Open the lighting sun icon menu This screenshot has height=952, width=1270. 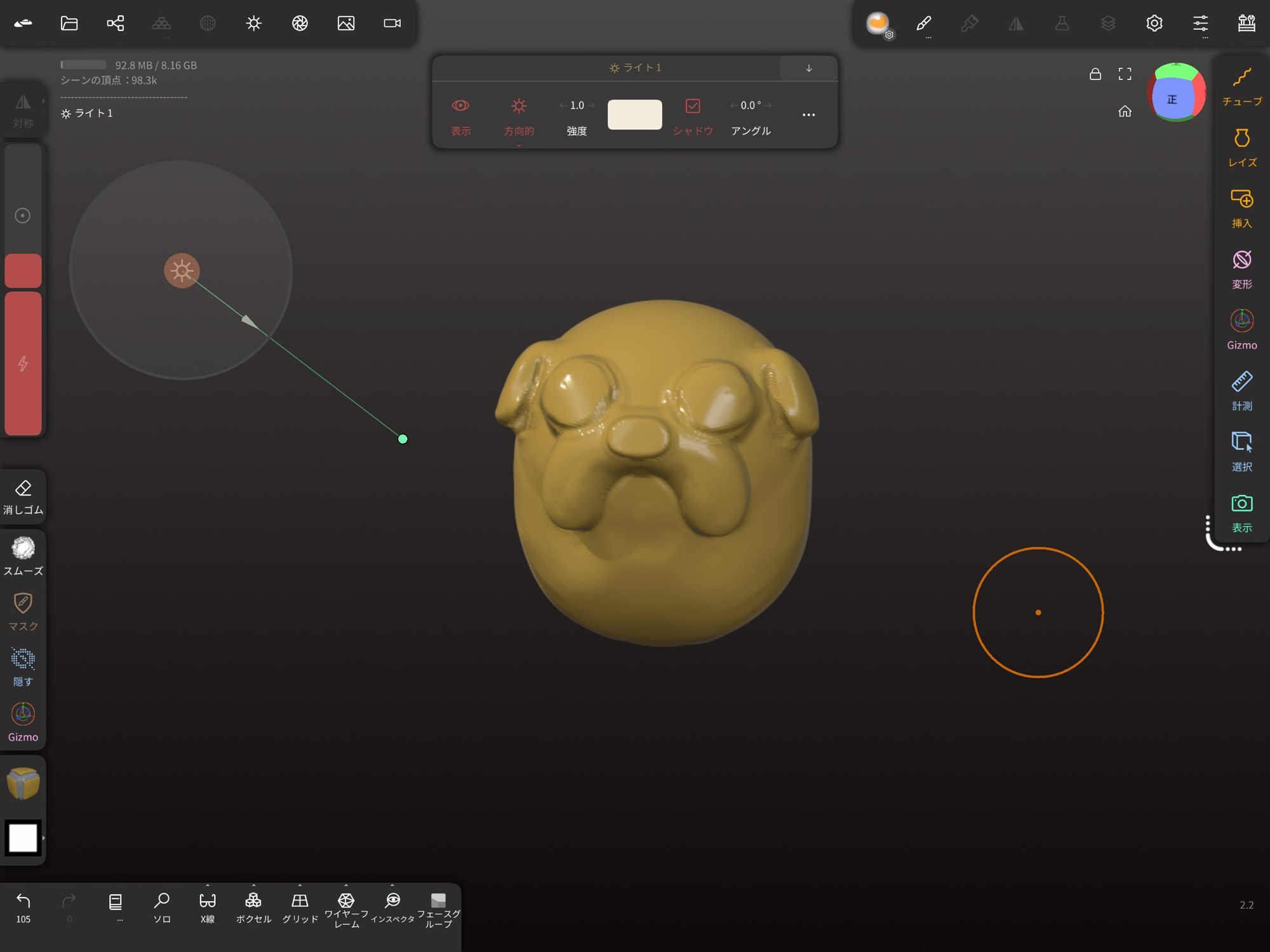253,23
